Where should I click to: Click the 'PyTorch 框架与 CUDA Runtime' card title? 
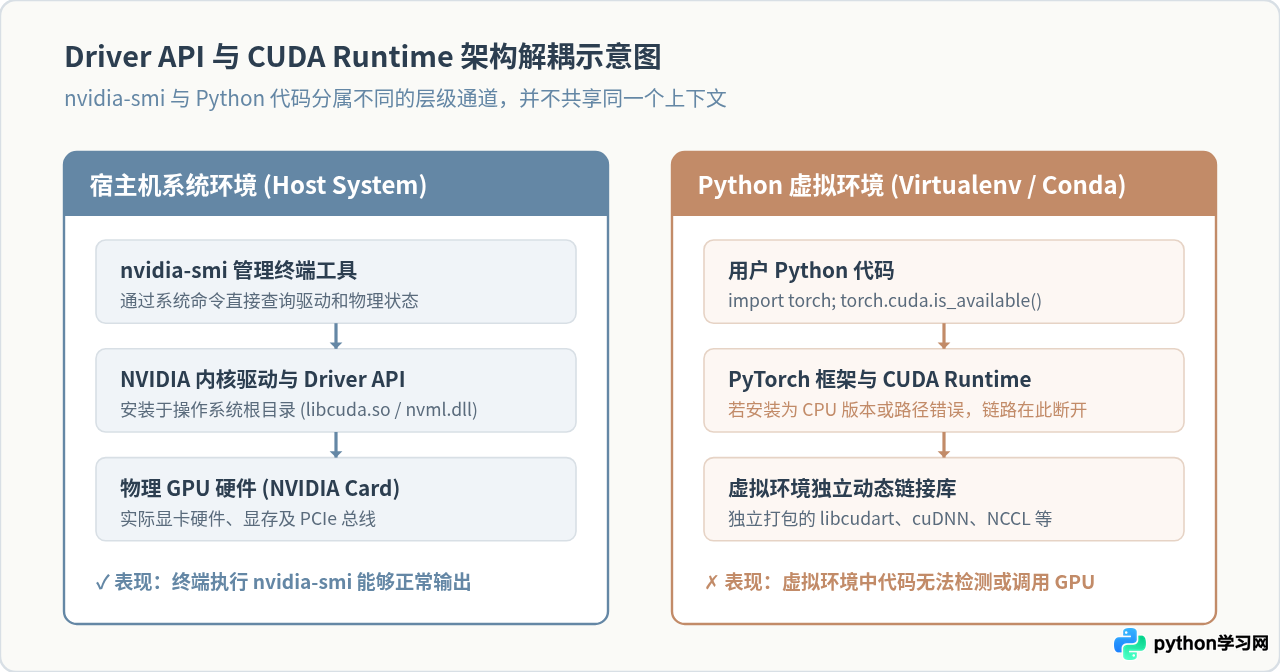[880, 379]
